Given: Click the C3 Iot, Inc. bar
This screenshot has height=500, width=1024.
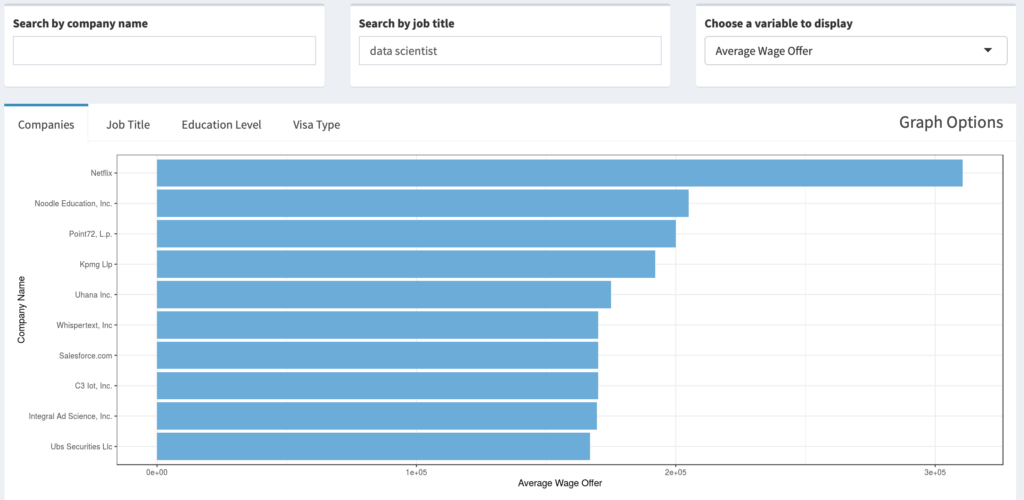Looking at the screenshot, I should 377,386.
